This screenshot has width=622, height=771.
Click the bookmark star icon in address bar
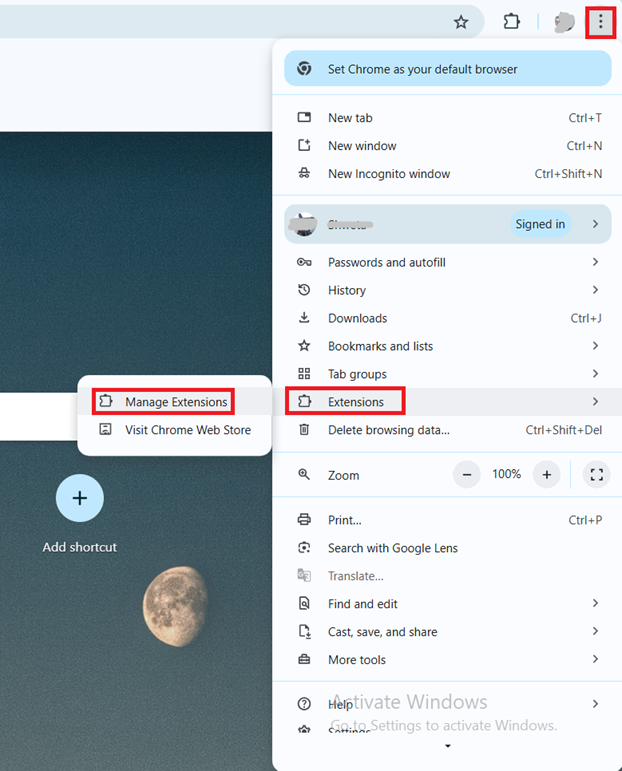(461, 22)
